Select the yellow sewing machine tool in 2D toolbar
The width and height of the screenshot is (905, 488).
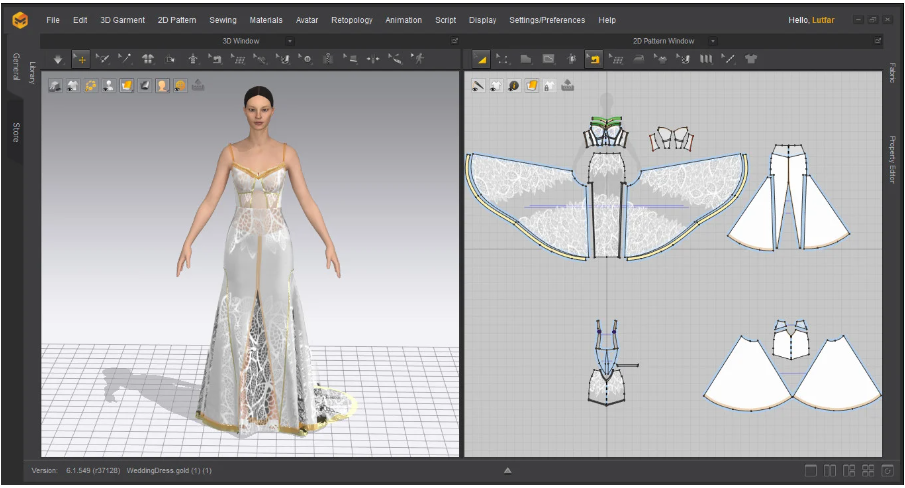594,59
